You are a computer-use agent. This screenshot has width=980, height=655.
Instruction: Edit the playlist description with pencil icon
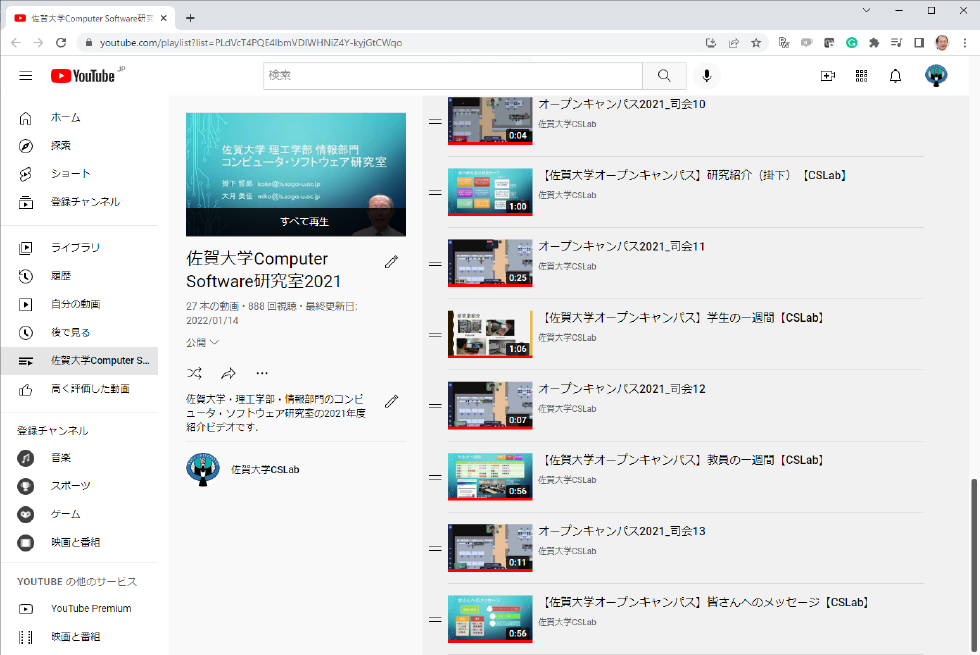click(x=391, y=401)
